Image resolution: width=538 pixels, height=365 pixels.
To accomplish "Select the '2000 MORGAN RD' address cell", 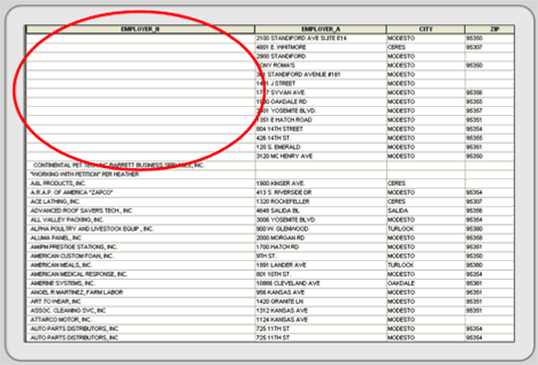I will 320,238.
